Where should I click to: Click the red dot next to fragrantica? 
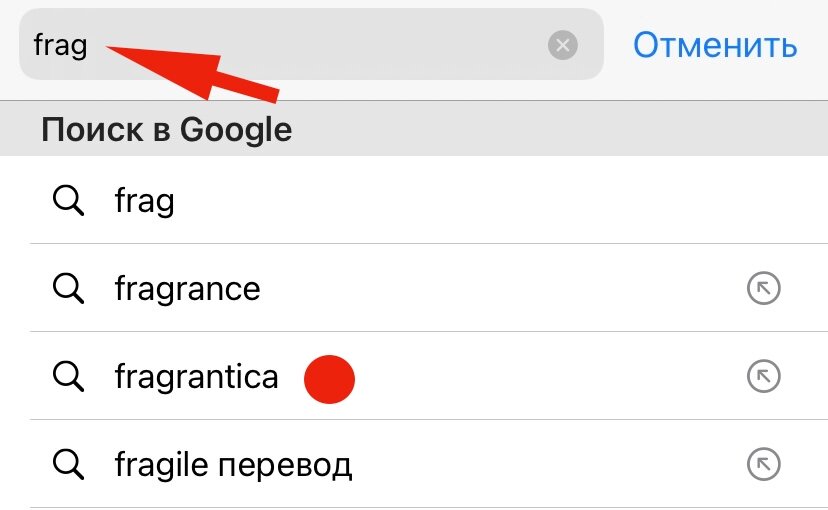(x=330, y=380)
